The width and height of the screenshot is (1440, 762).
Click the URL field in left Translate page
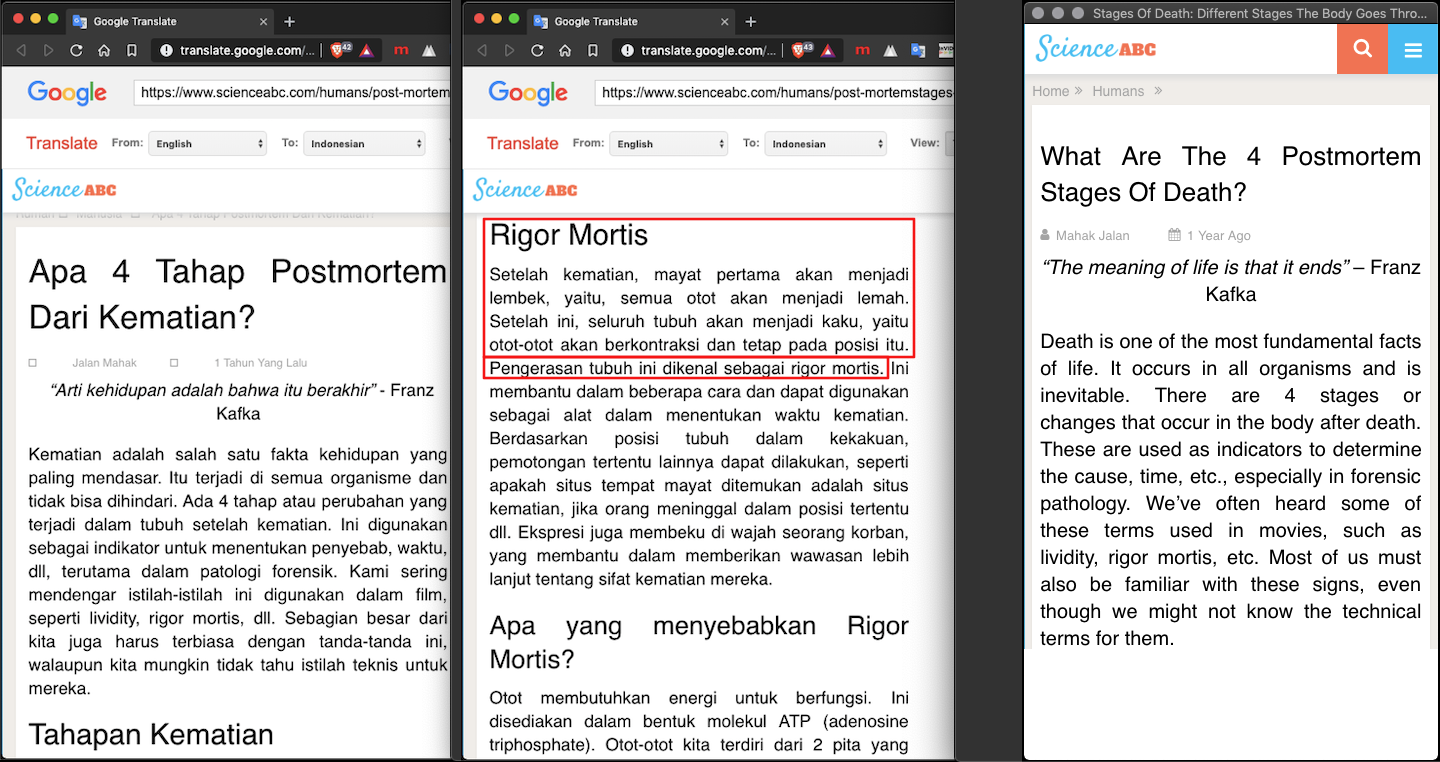pyautogui.click(x=293, y=93)
